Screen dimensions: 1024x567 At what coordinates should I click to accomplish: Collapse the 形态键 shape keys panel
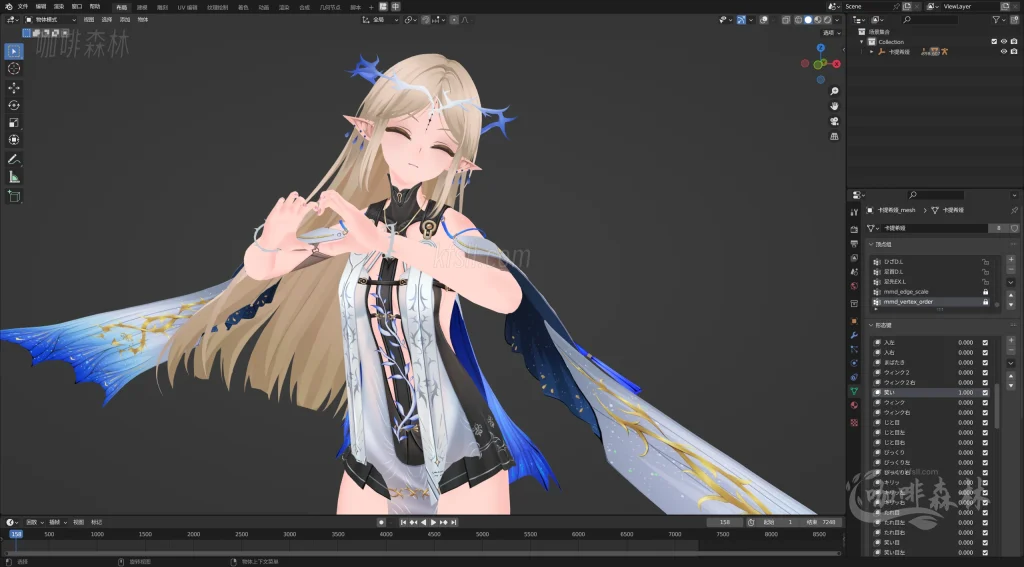pyautogui.click(x=871, y=325)
